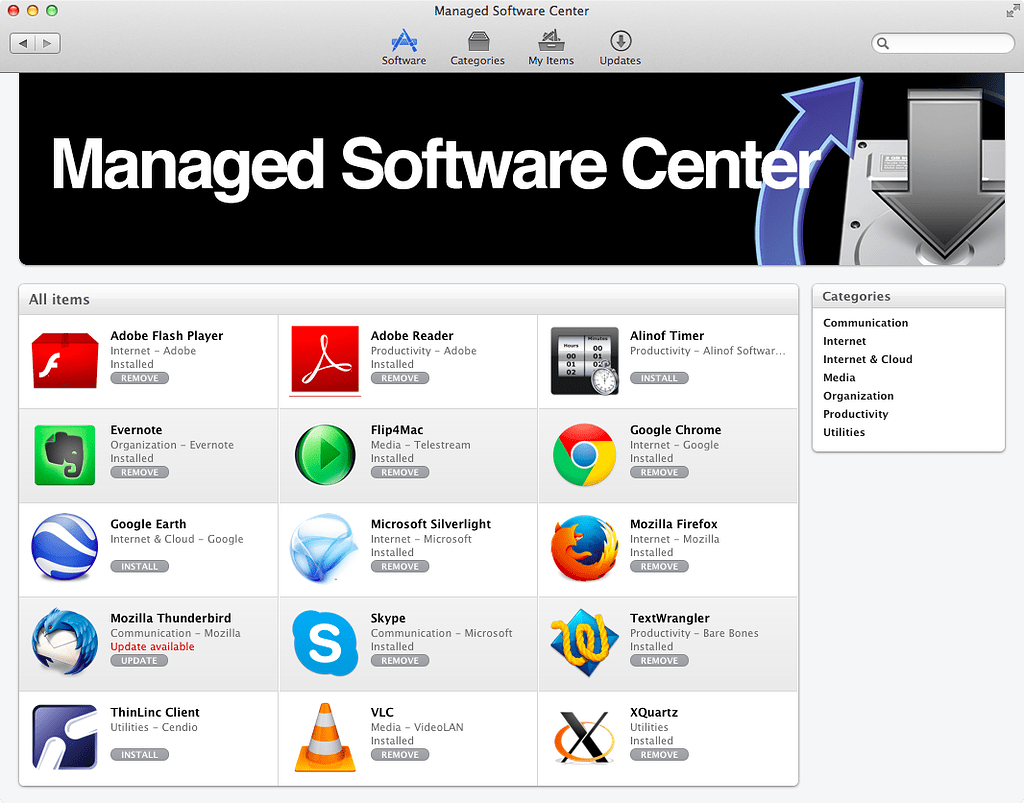
Task: Open the TextWrangler app icon
Action: [x=584, y=643]
